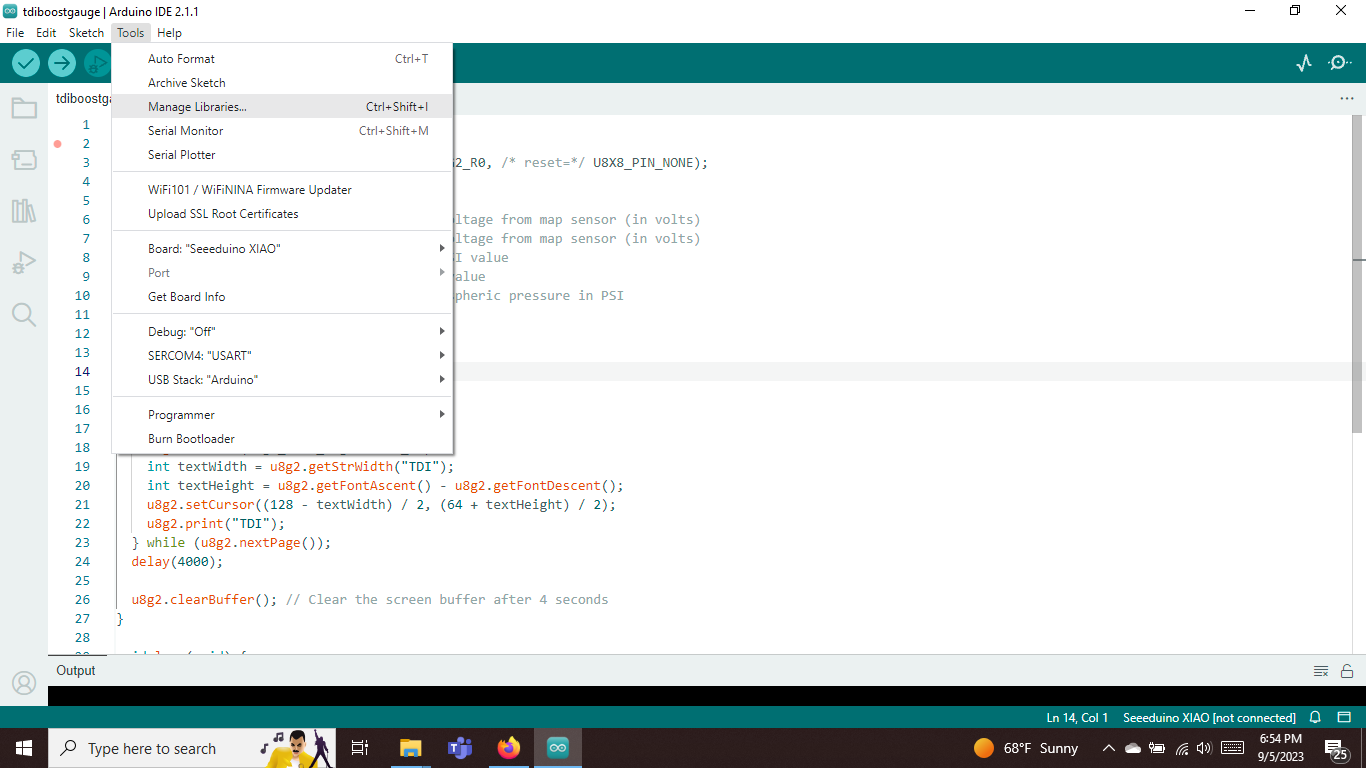Image resolution: width=1366 pixels, height=768 pixels.
Task: Expand the Board "Seeeduino XIAO" submenu
Action: [282, 248]
